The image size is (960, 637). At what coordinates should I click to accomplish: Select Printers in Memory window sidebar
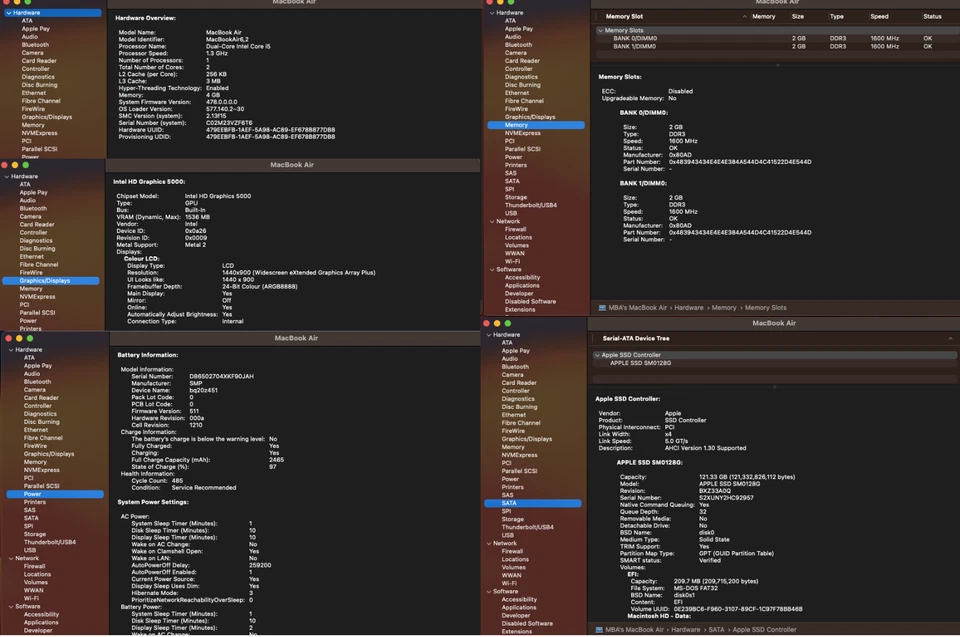[516, 165]
